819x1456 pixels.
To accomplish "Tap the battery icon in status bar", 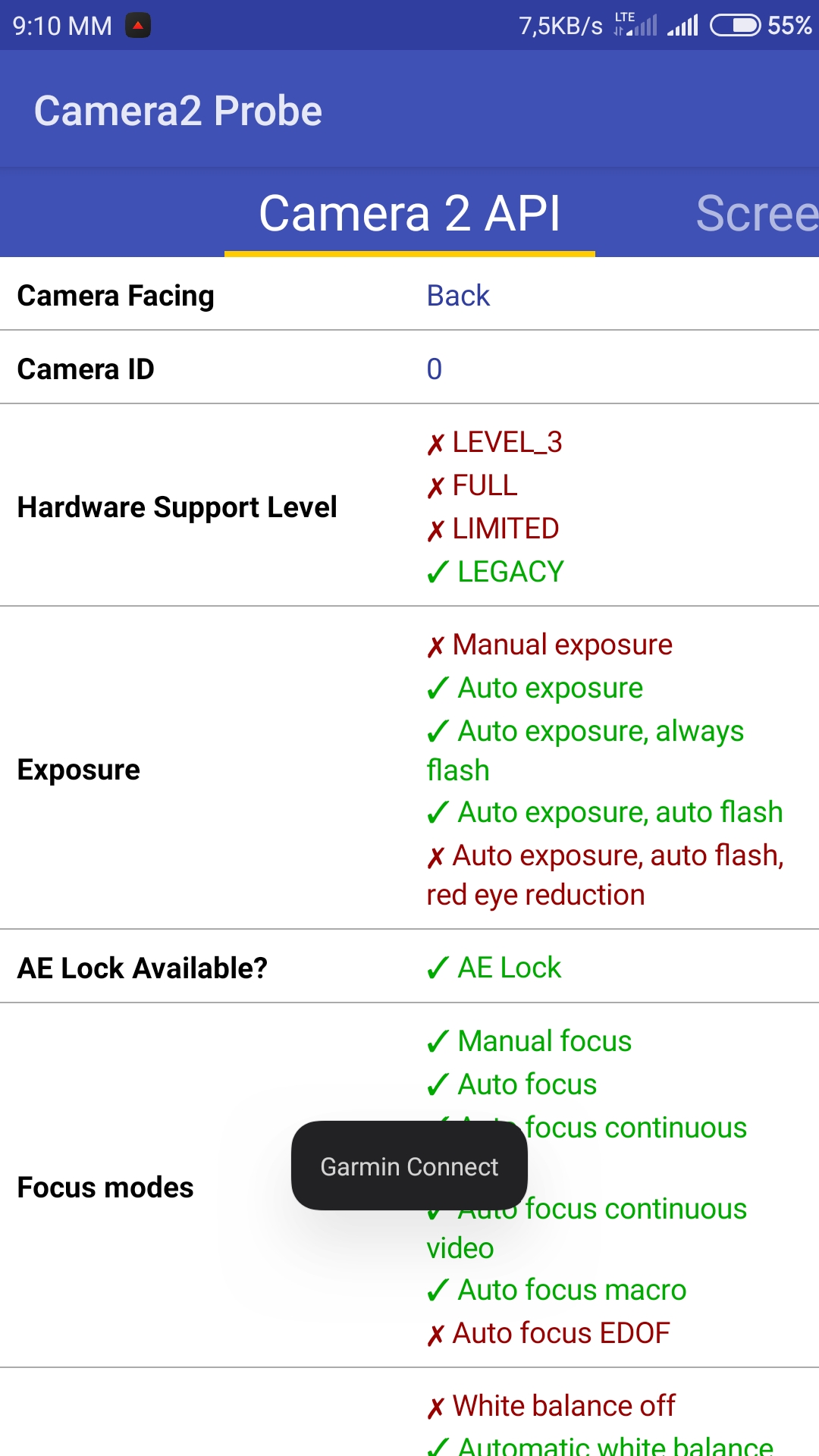I will [x=735, y=26].
